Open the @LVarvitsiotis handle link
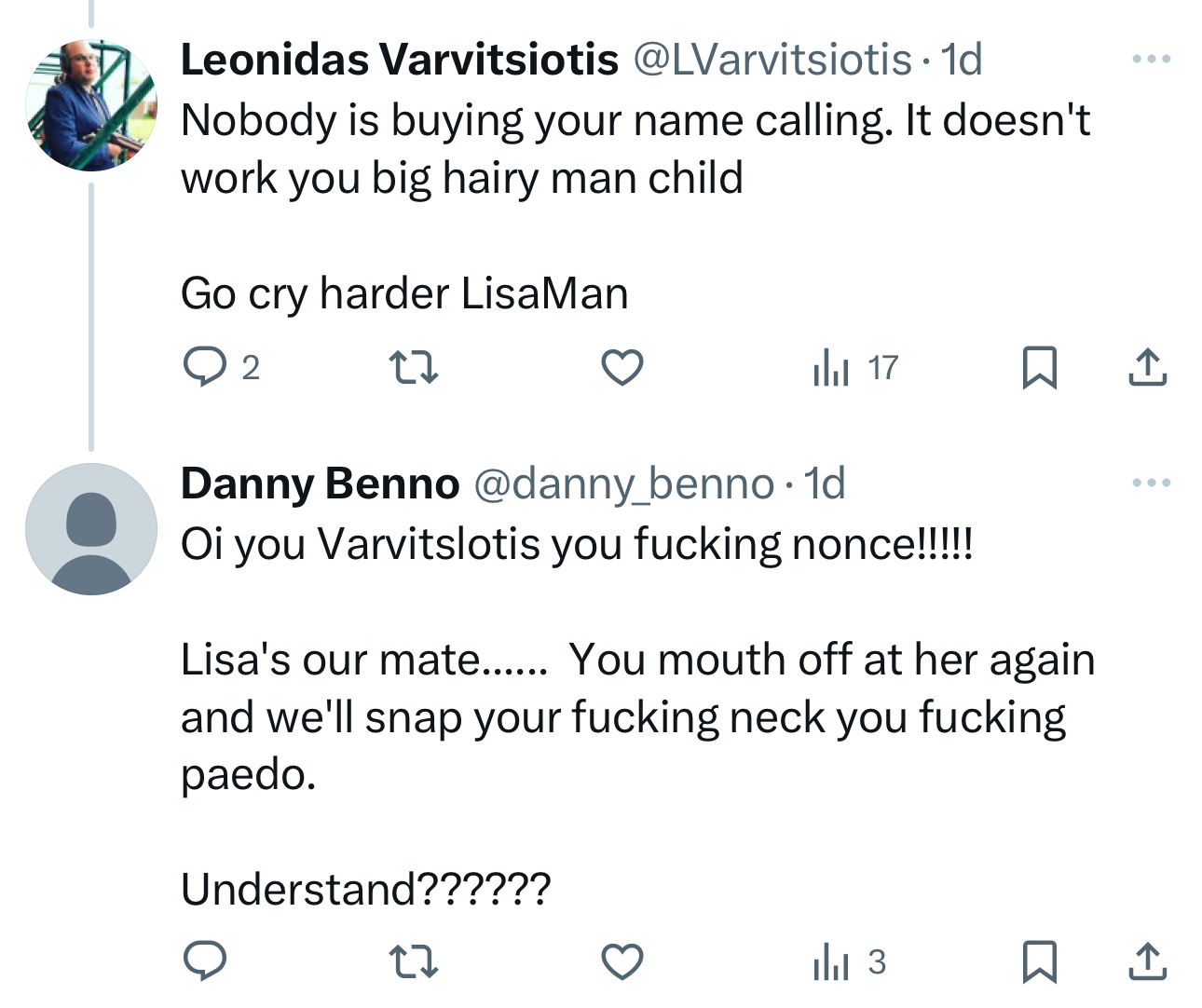 pyautogui.click(x=772, y=61)
